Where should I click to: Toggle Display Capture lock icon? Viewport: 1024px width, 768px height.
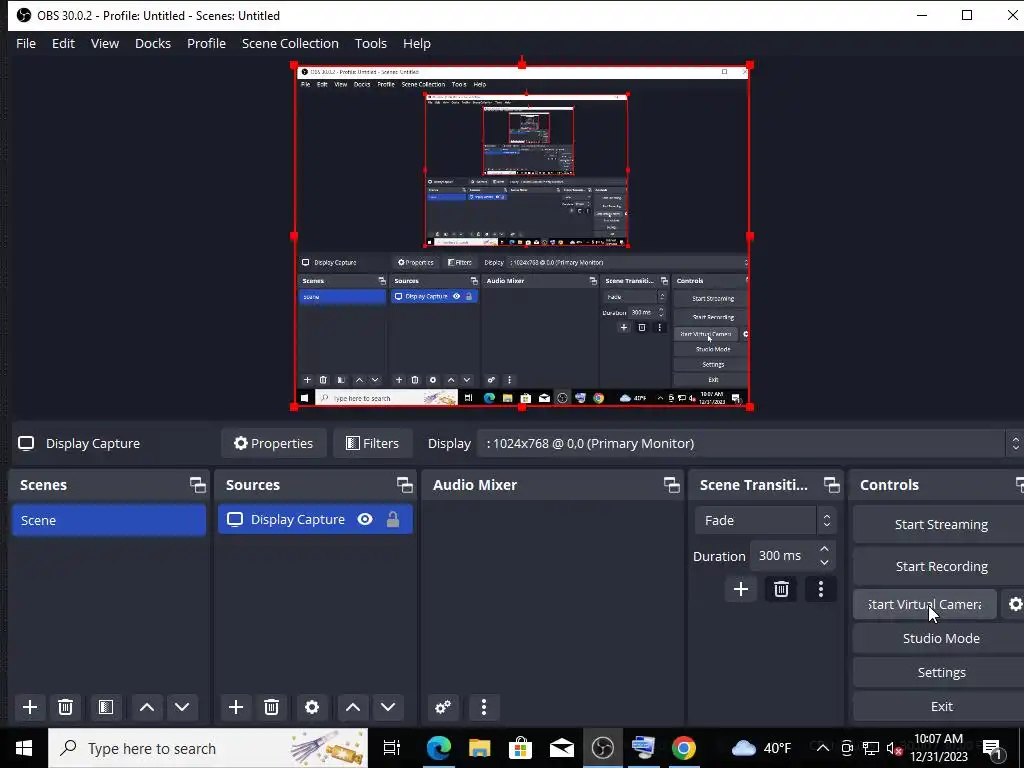(392, 519)
